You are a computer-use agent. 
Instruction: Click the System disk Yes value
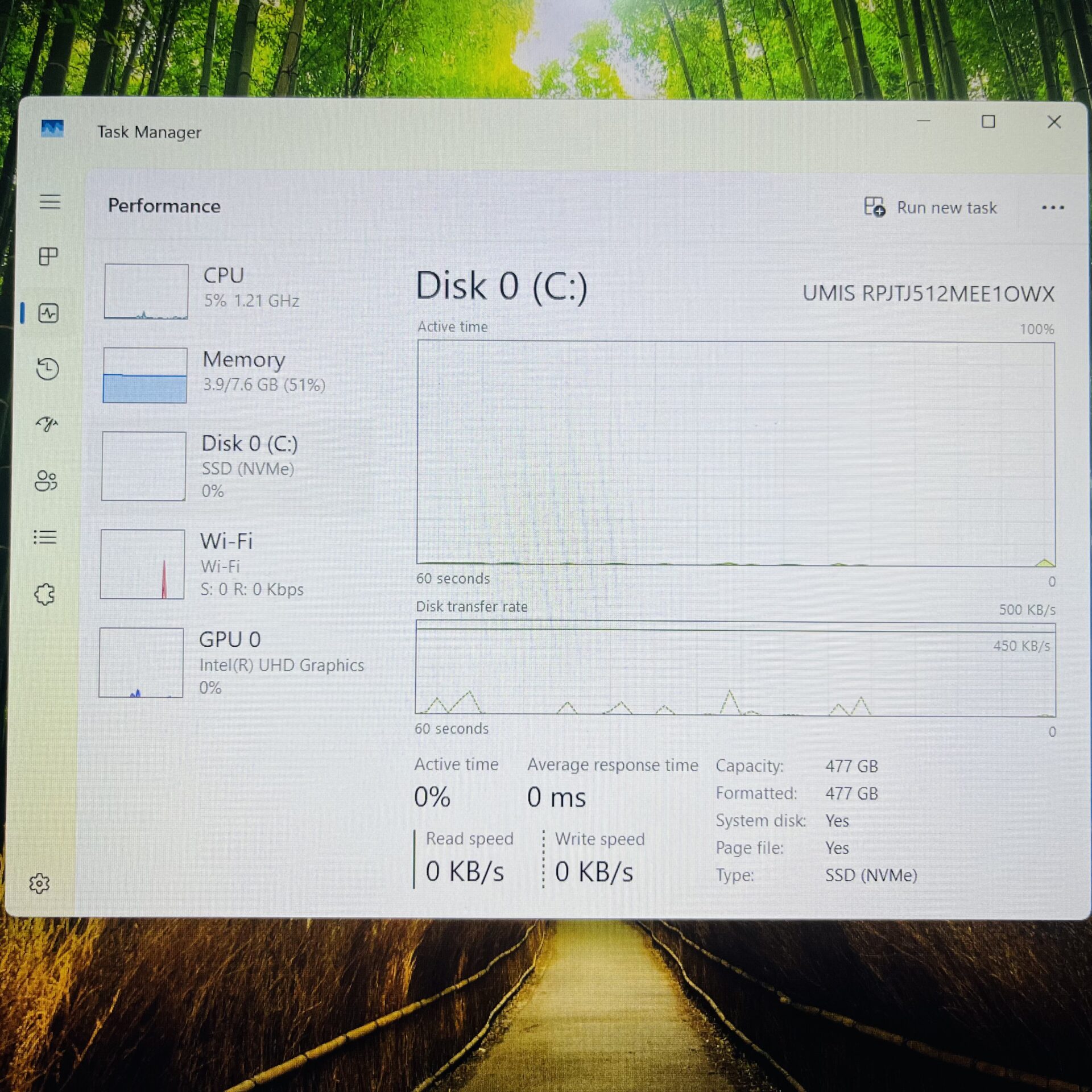837,821
